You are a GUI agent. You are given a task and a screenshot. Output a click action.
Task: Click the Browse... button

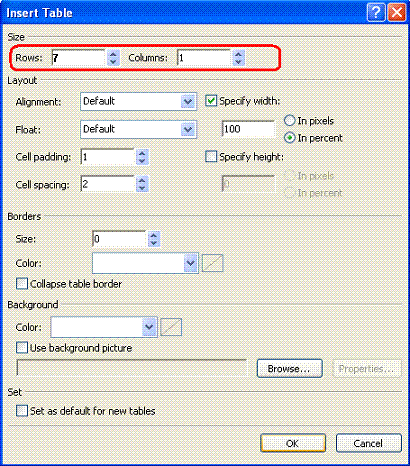pyautogui.click(x=290, y=368)
